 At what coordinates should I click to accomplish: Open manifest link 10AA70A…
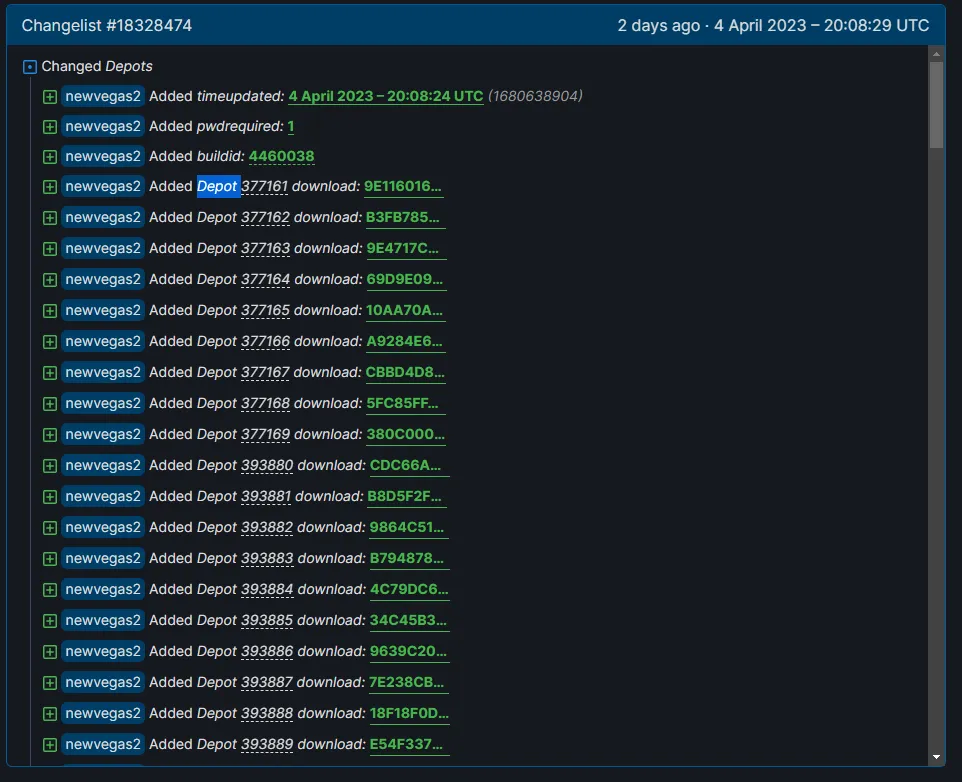[x=405, y=310]
